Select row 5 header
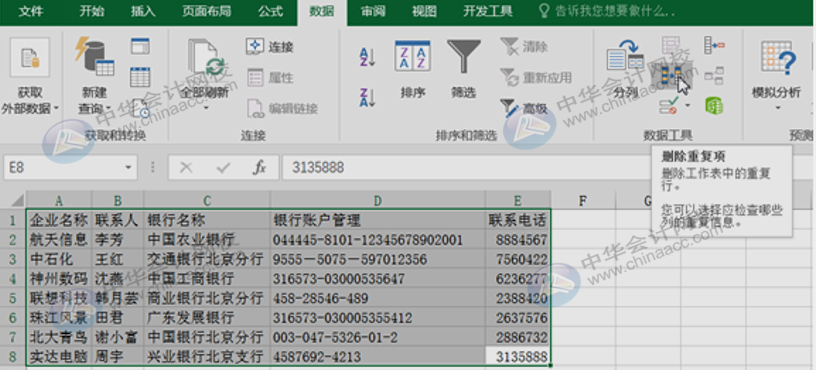Viewport: 816px width, 370px height. coord(13,298)
